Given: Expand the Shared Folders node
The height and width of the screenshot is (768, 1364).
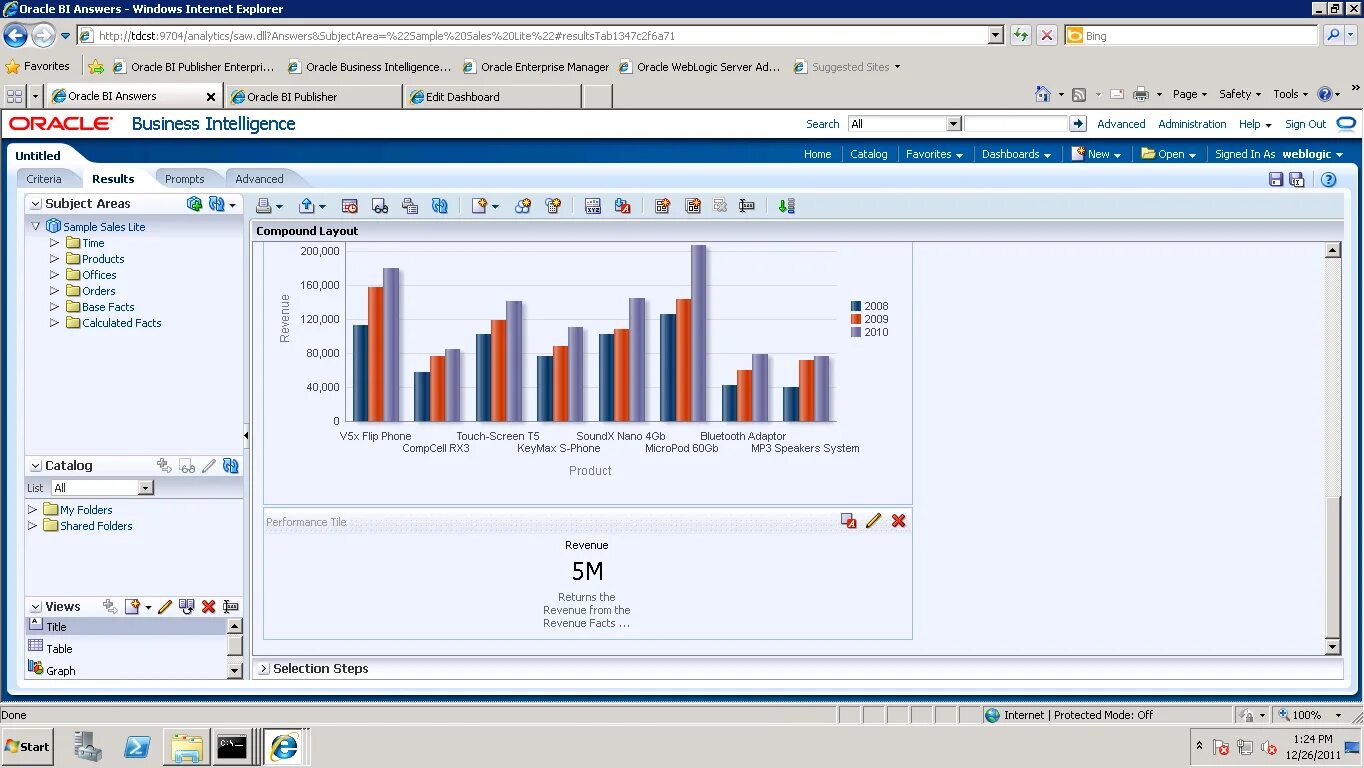Looking at the screenshot, I should pyautogui.click(x=33, y=526).
